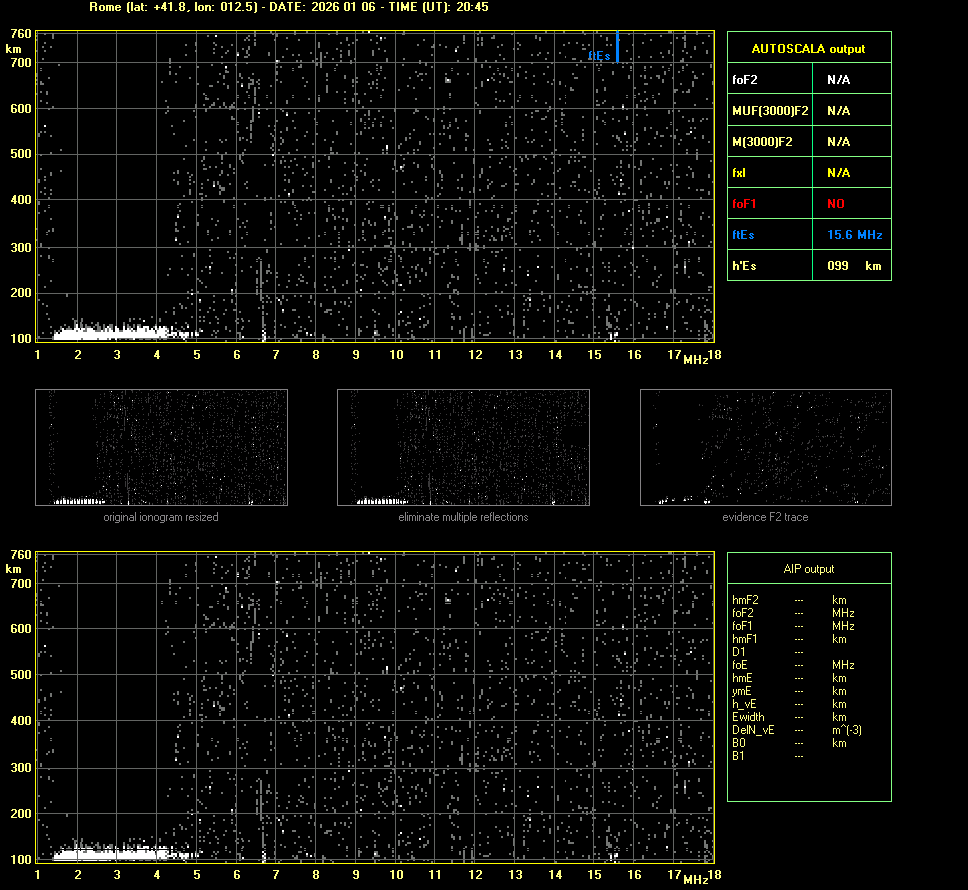This screenshot has width=968, height=890.
Task: Select the MUF(3000)F2 row label
Action: (769, 110)
